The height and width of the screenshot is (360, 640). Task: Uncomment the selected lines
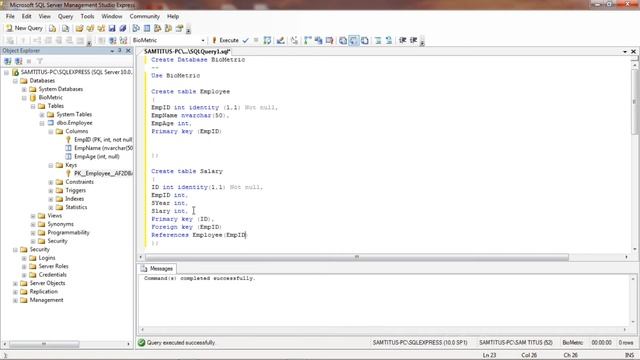click(x=389, y=40)
